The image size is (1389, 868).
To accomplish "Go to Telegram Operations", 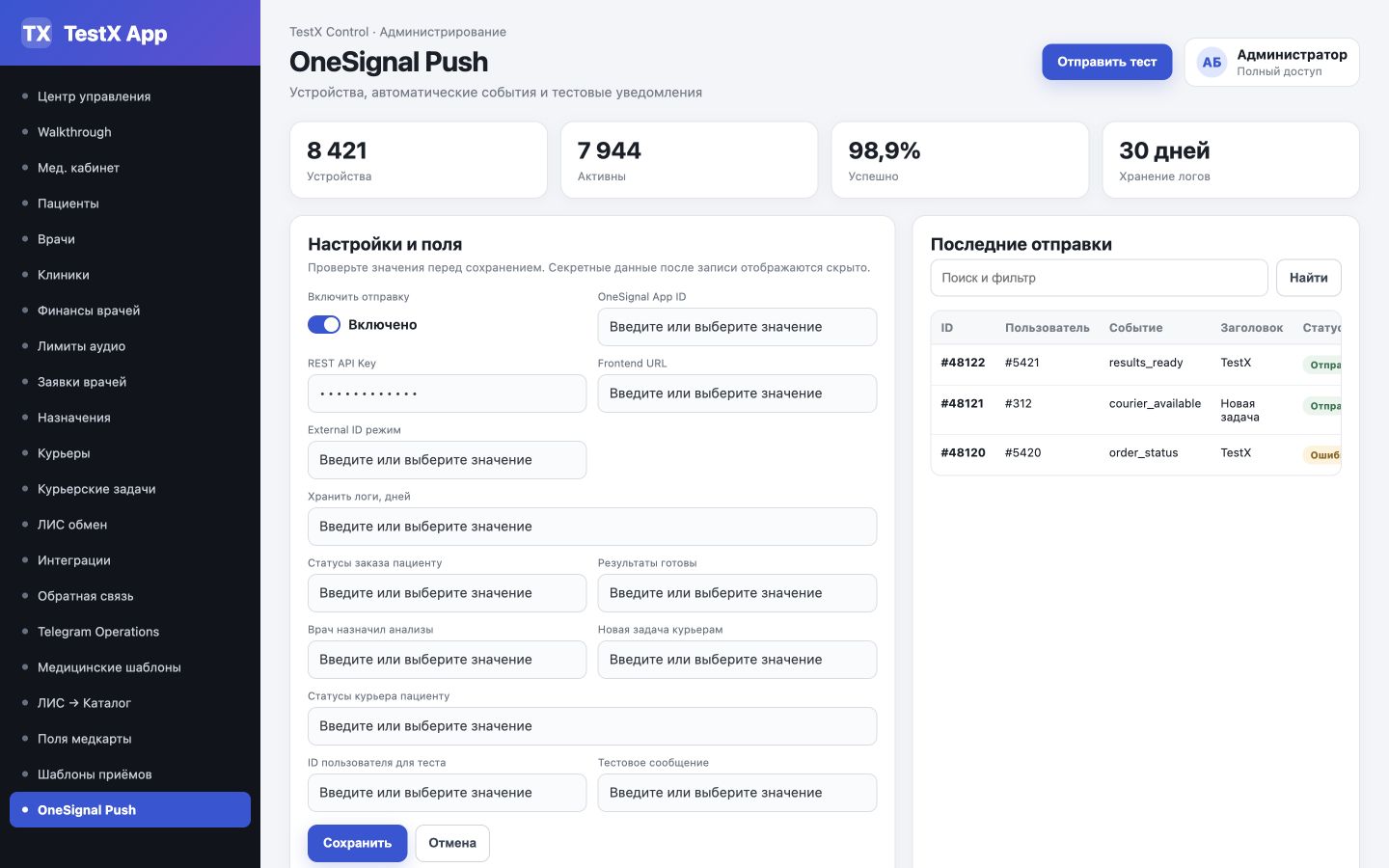I will [130, 632].
